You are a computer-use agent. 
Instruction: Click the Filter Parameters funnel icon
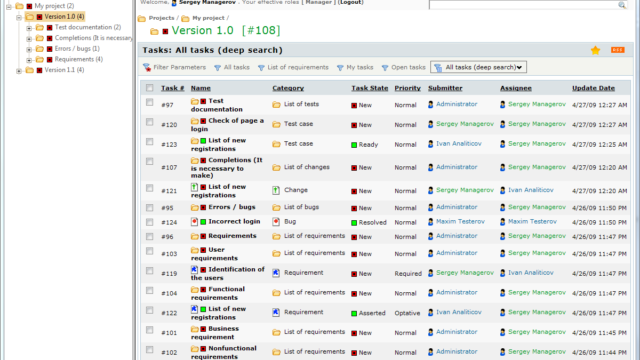tap(147, 67)
